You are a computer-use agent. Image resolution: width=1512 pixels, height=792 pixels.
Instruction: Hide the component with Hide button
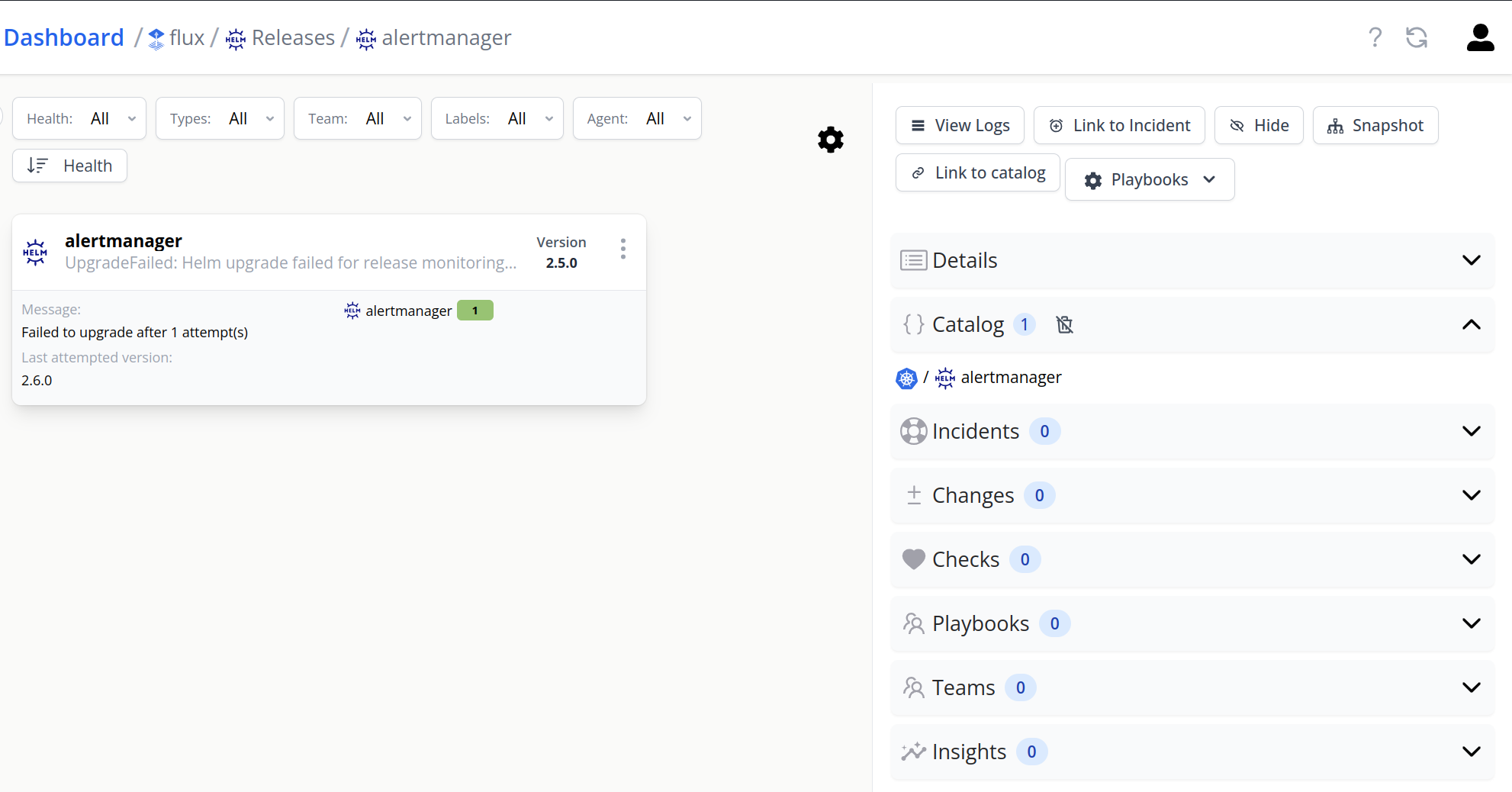pyautogui.click(x=1259, y=125)
